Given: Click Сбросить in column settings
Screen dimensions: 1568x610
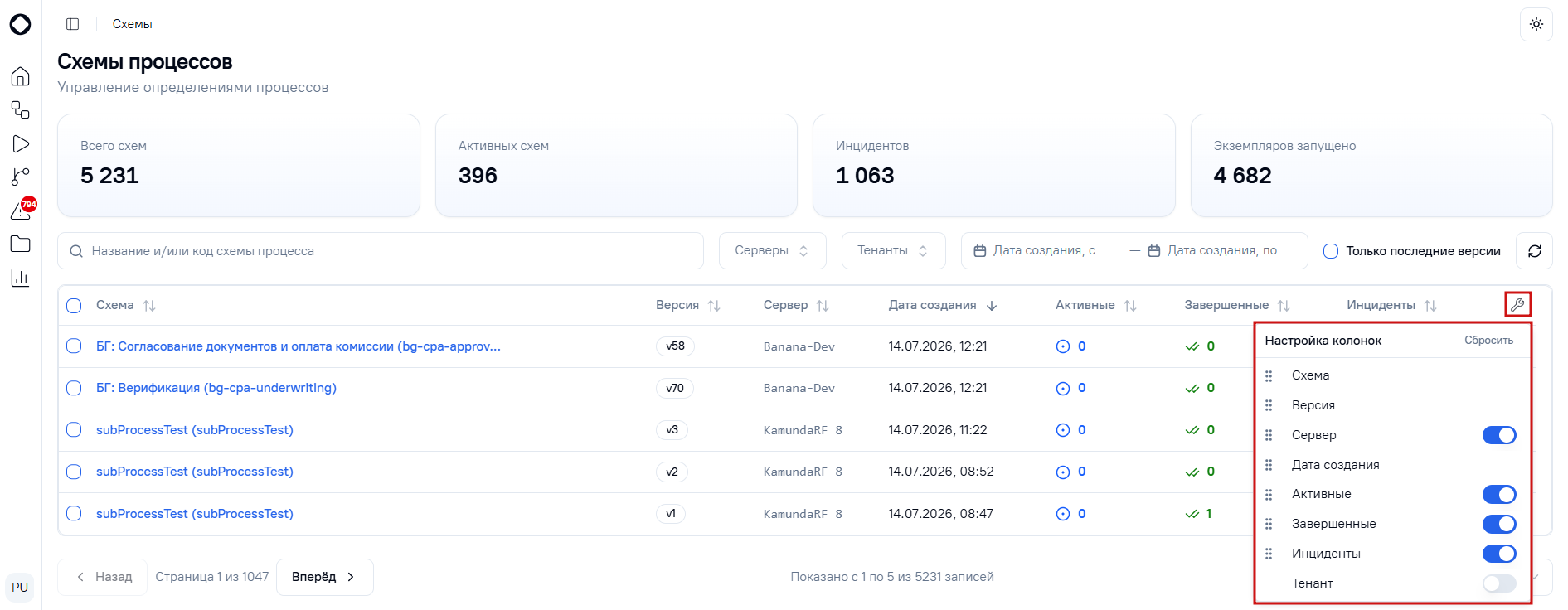Looking at the screenshot, I should (x=1488, y=341).
